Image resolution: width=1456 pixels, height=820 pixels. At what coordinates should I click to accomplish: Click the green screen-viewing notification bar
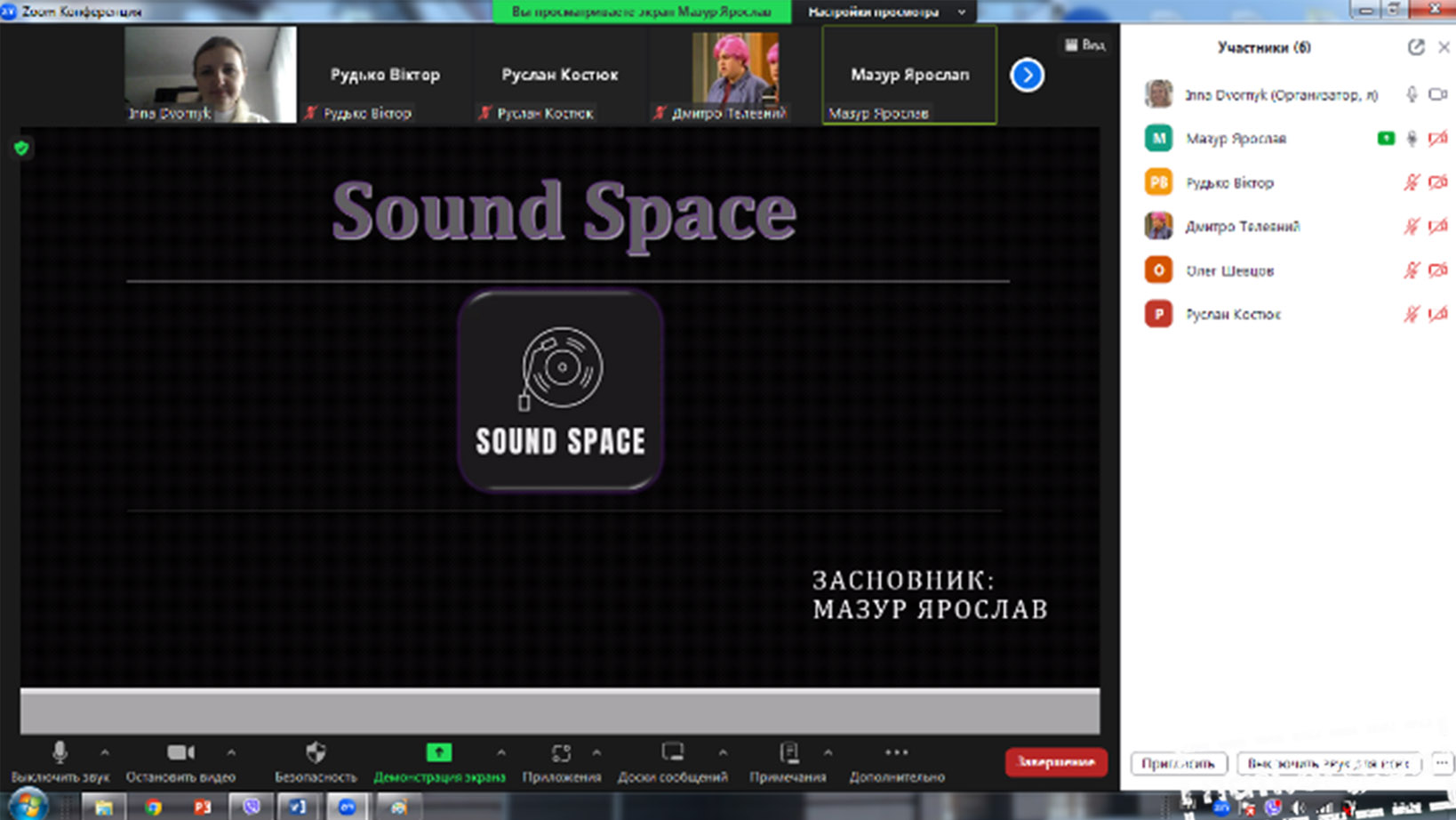pyautogui.click(x=641, y=12)
